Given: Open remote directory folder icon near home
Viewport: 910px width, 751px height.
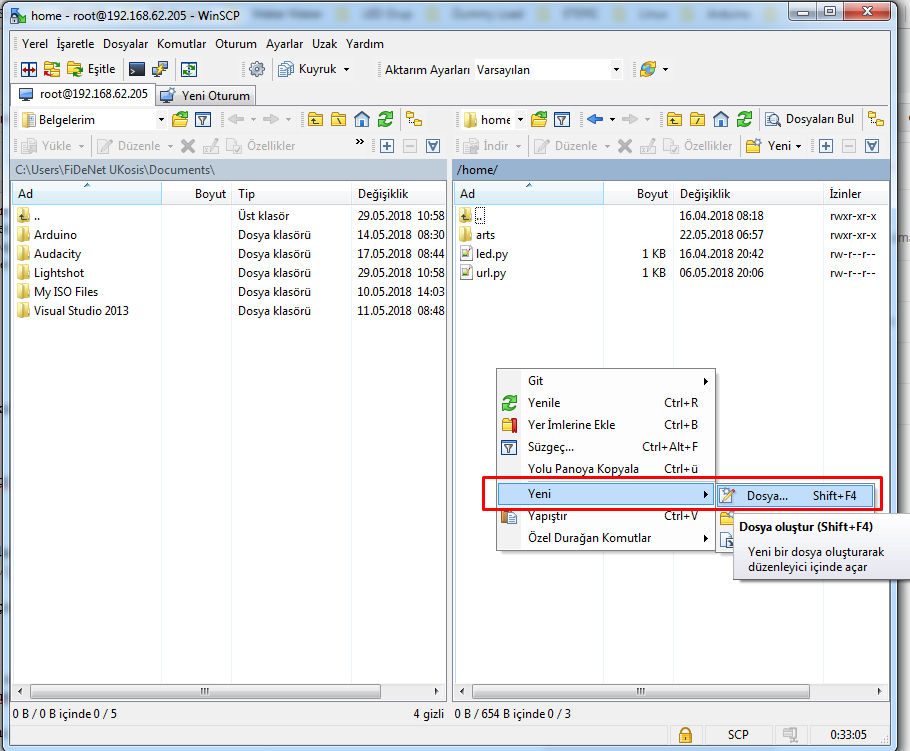Looking at the screenshot, I should [539, 120].
